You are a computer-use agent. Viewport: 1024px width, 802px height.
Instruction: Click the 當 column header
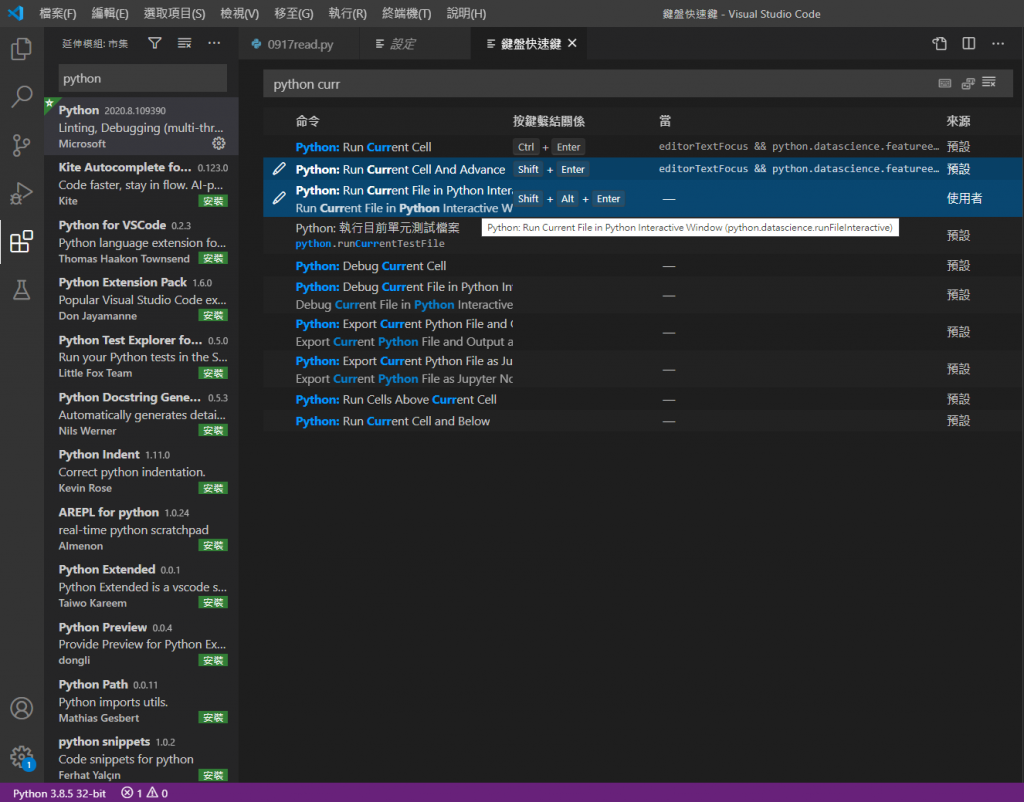point(665,121)
